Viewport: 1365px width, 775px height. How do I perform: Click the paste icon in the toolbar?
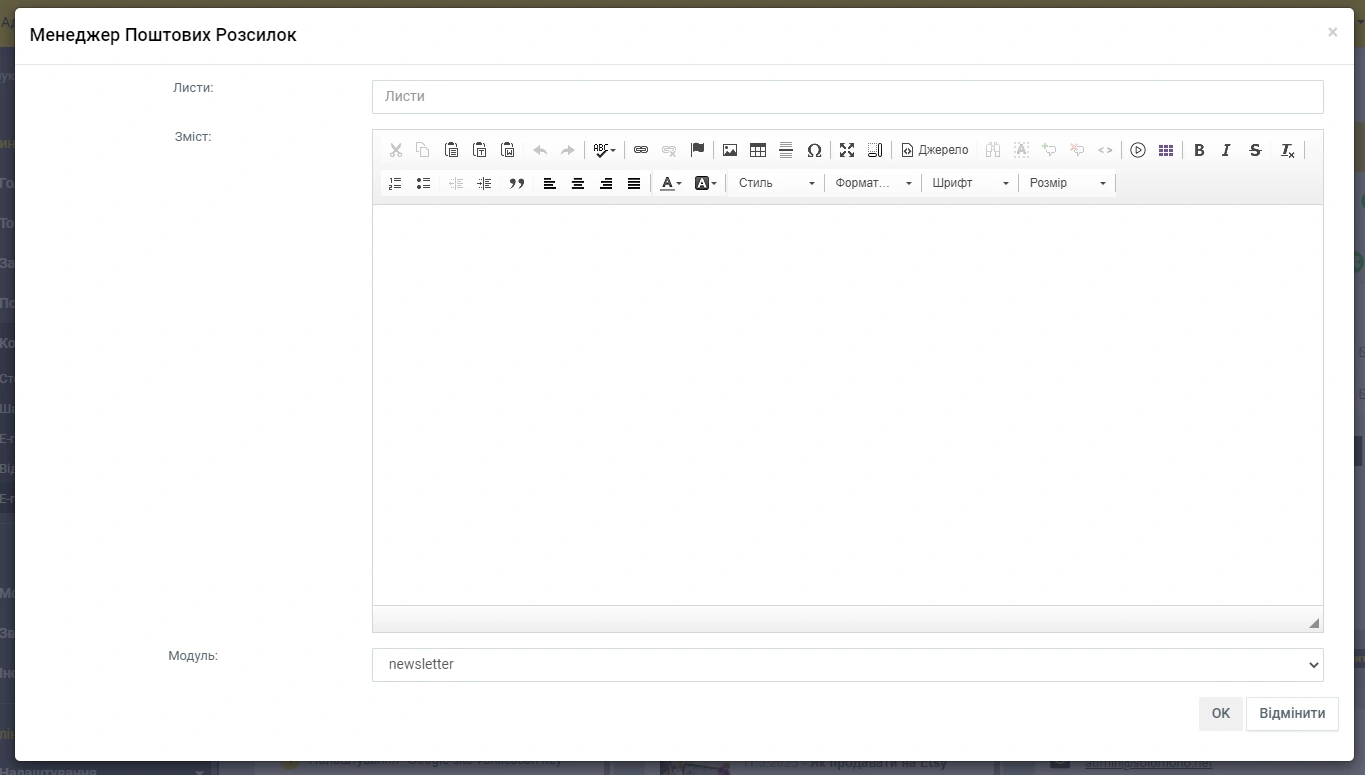[451, 150]
